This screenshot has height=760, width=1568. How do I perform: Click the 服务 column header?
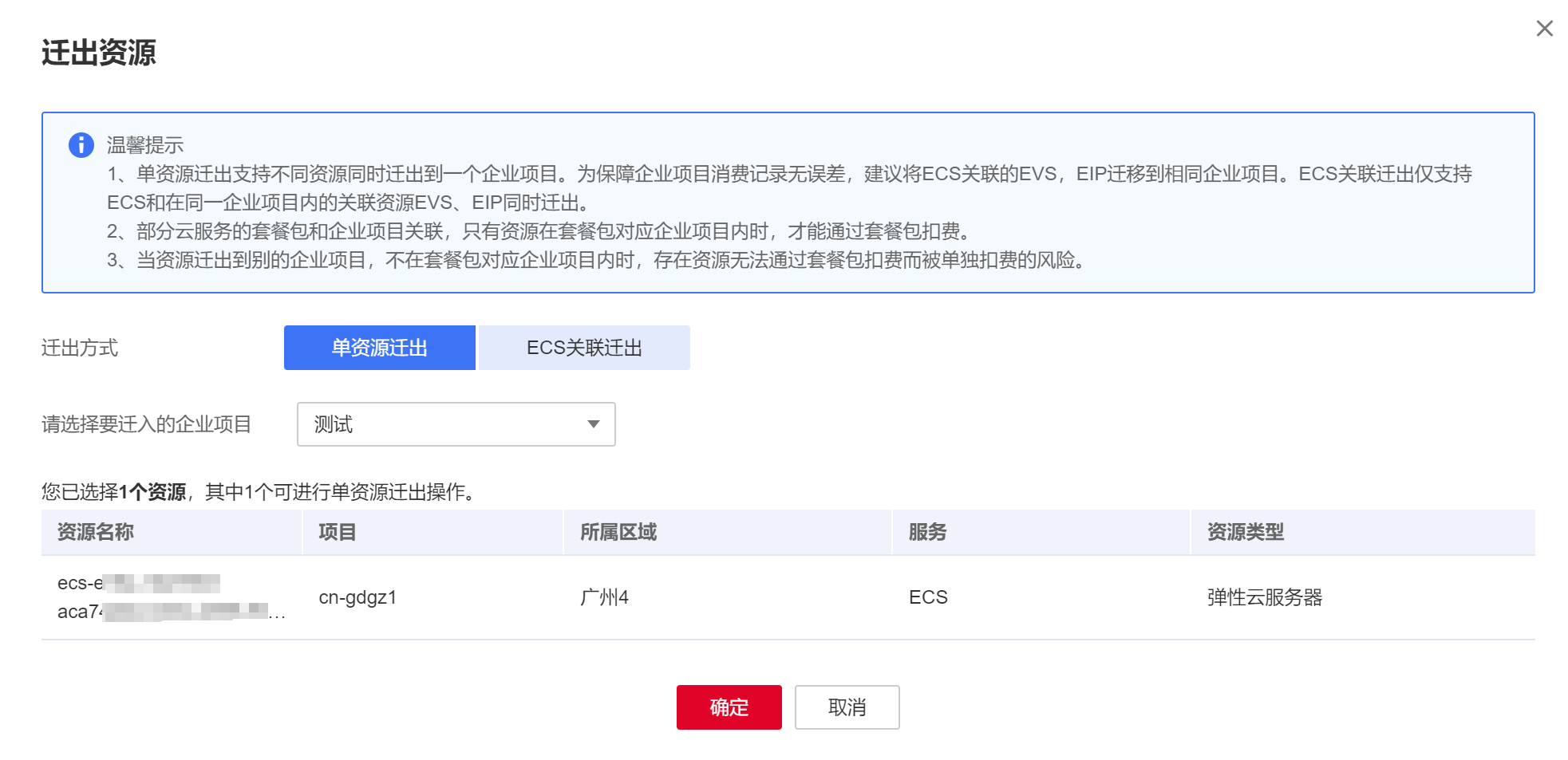pos(927,532)
